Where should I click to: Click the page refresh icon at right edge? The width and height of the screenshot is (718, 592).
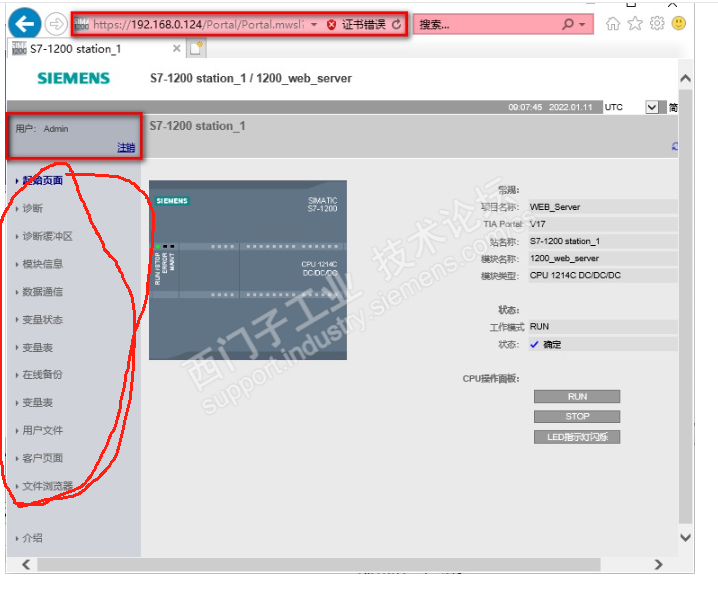(x=674, y=147)
